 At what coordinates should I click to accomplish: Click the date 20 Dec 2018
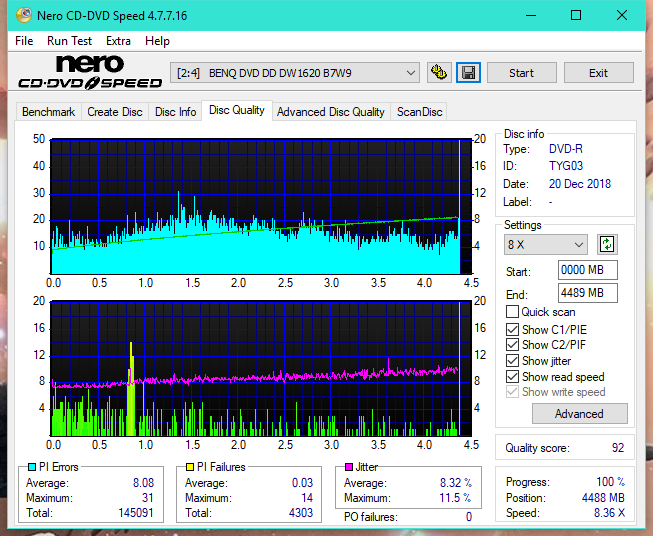coord(580,184)
